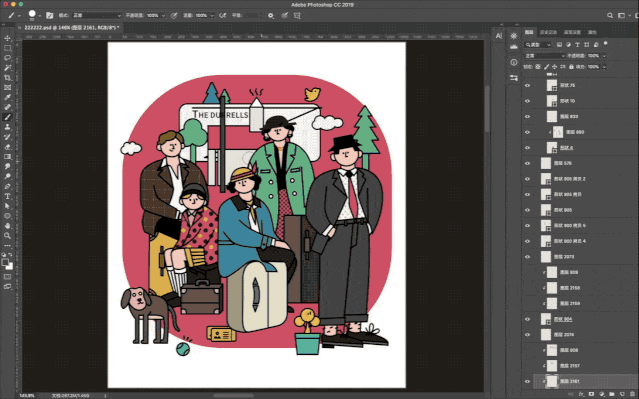The image size is (639, 399).
Task: Hide the selected layer 图层 2161
Action: [527, 381]
